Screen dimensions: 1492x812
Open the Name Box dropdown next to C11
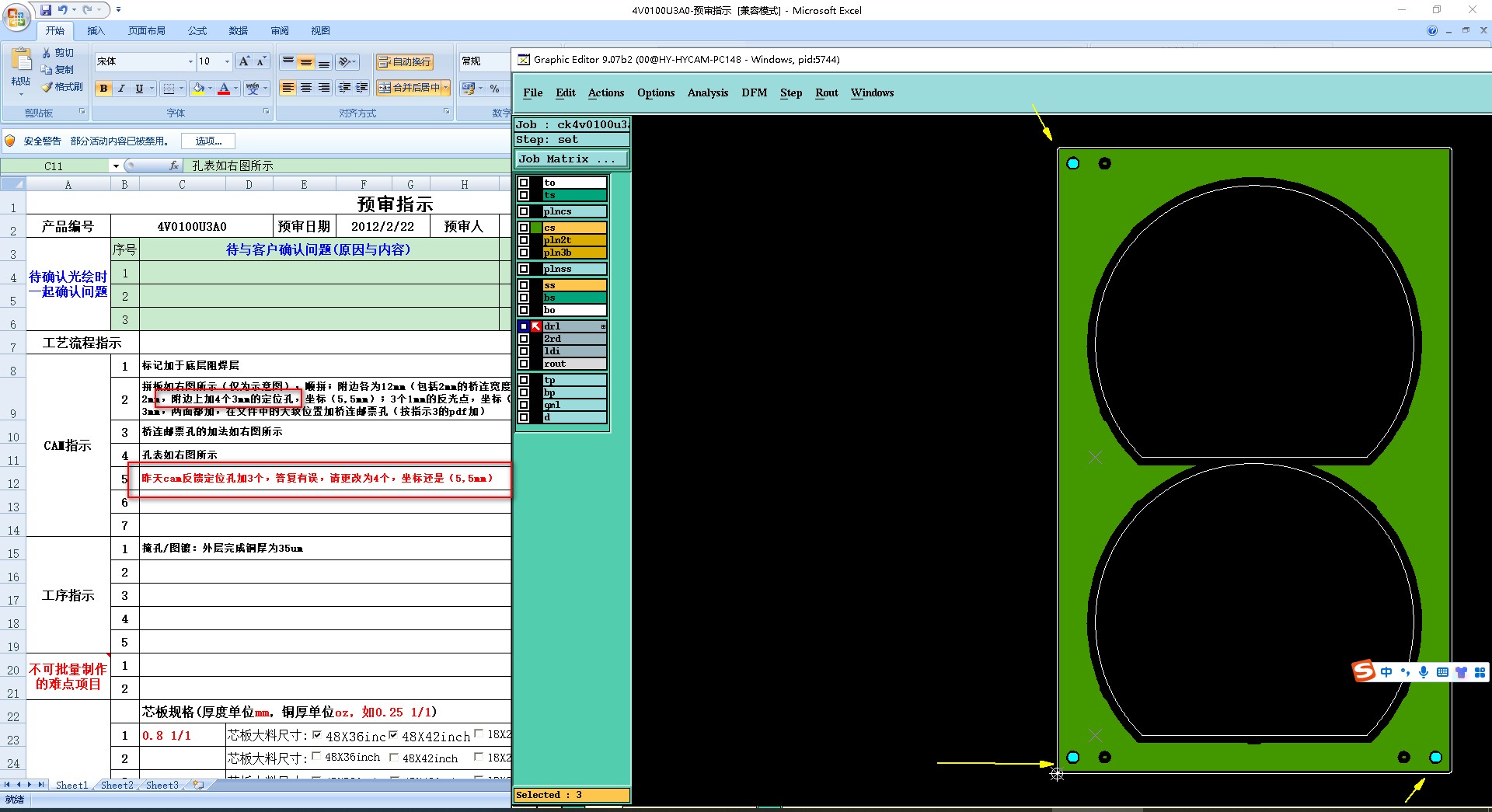(x=116, y=166)
